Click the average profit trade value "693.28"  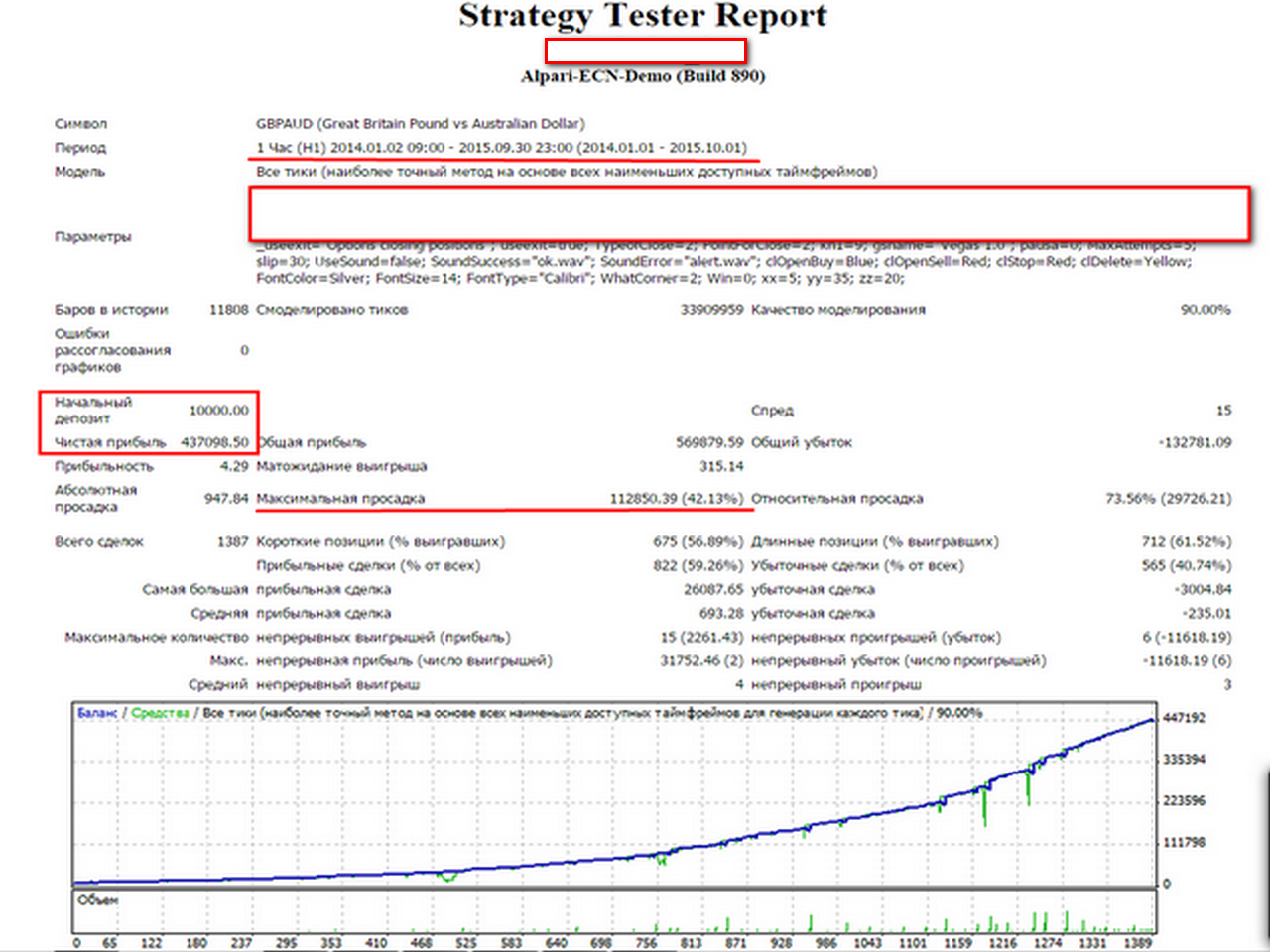click(721, 614)
